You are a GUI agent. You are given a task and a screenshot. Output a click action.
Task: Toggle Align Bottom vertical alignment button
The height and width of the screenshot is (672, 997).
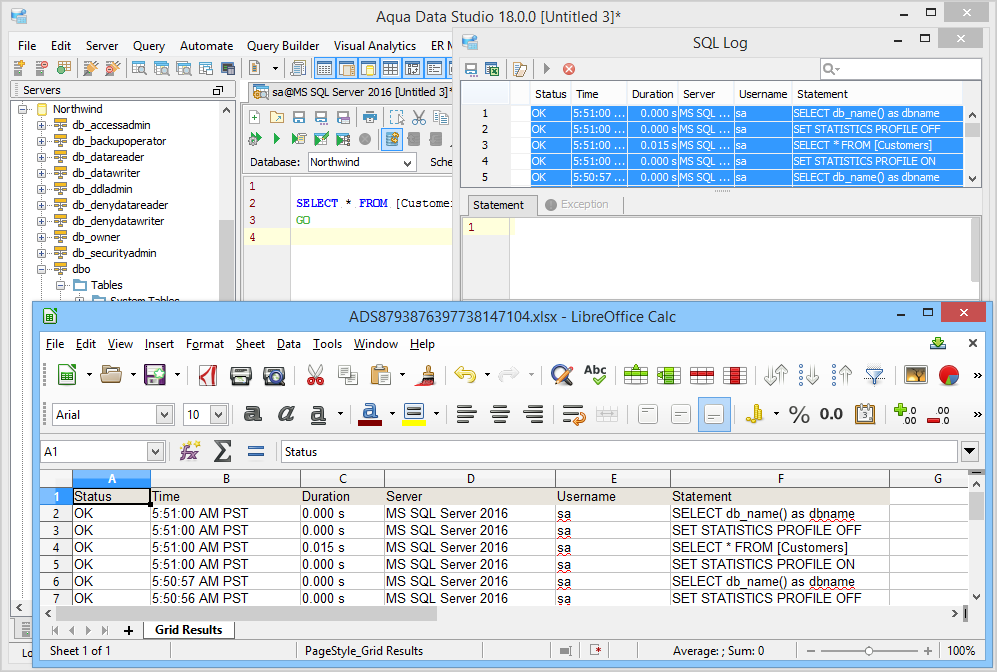(714, 414)
